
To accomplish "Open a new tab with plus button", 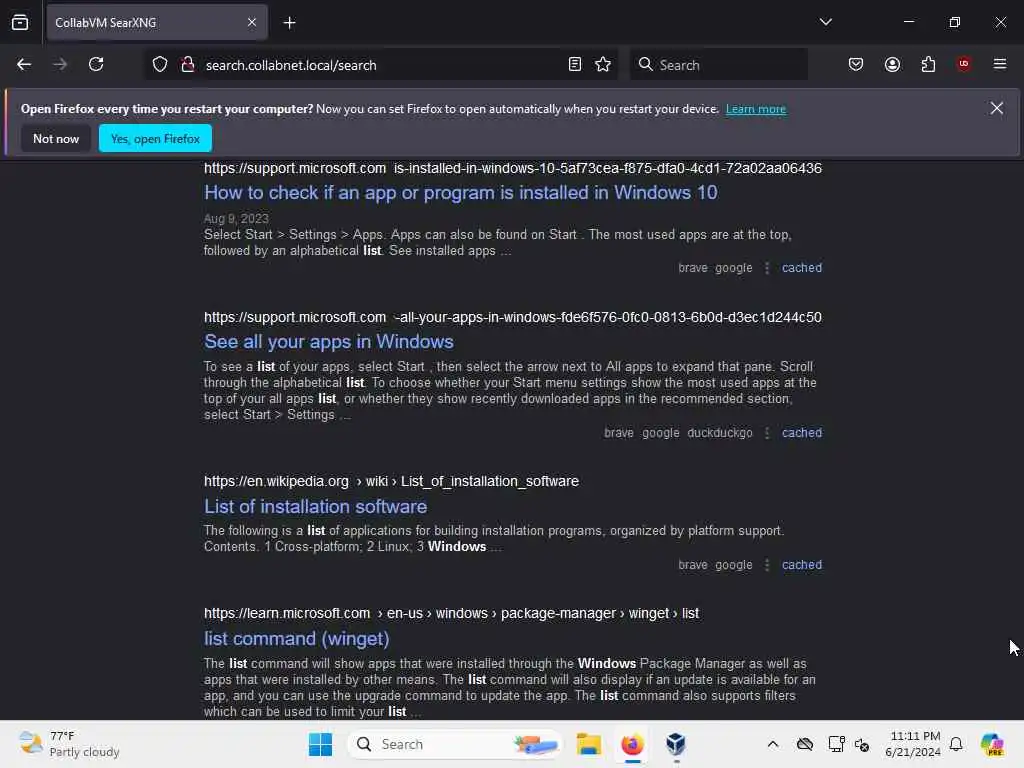I will click(x=289, y=23).
